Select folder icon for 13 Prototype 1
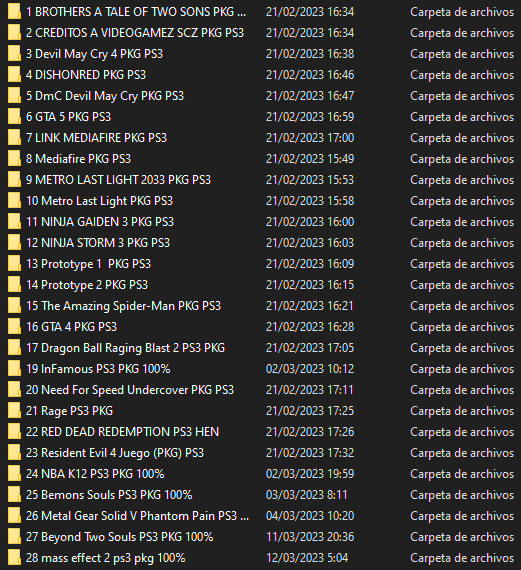This screenshot has height=570, width=521. click(14, 264)
